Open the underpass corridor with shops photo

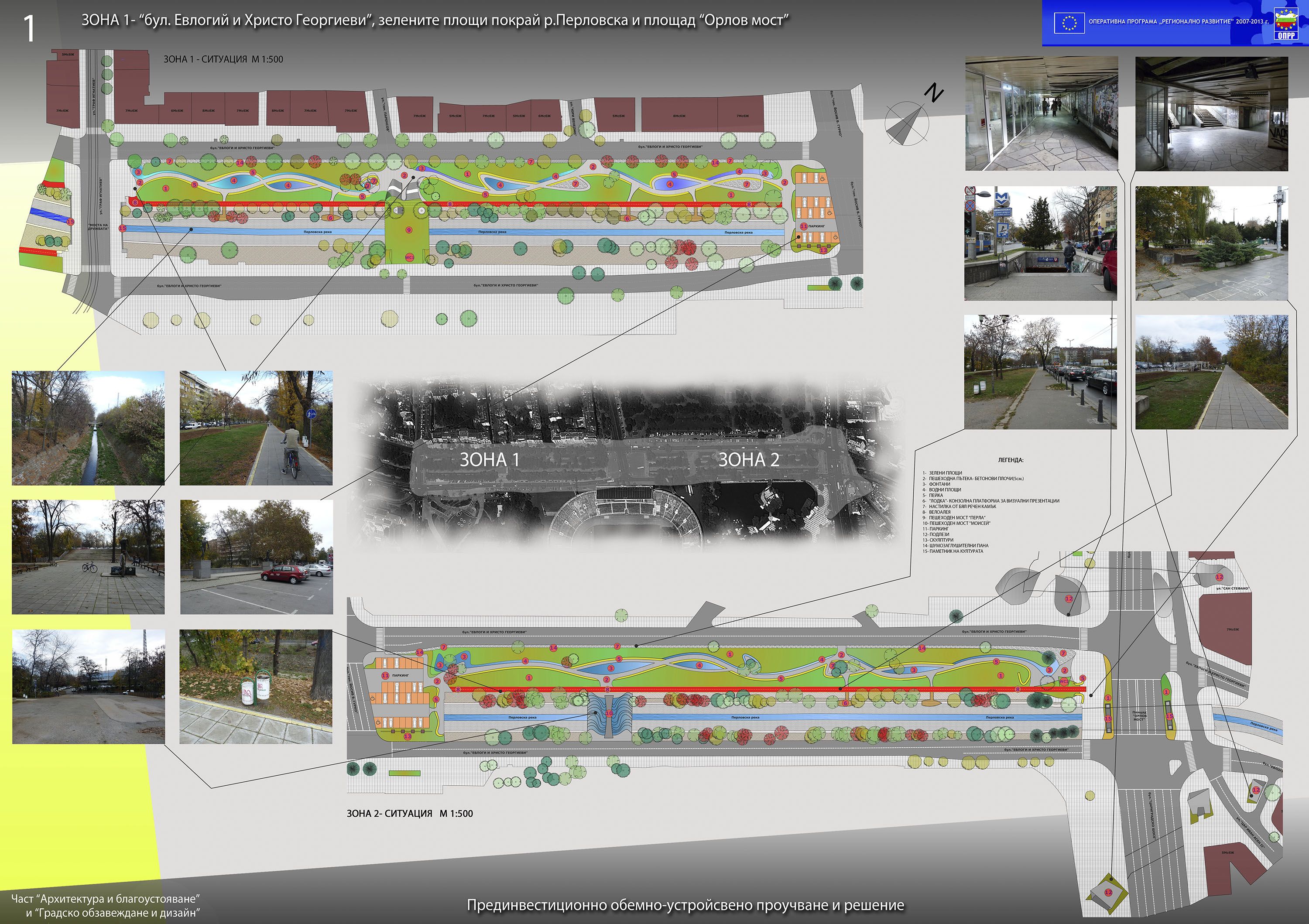tap(1042, 114)
